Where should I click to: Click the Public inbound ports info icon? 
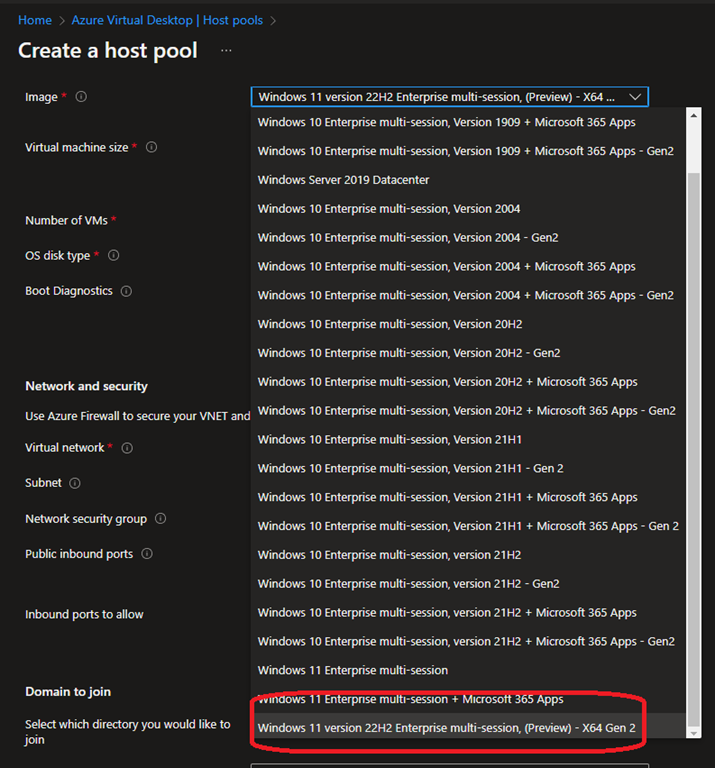pos(147,554)
